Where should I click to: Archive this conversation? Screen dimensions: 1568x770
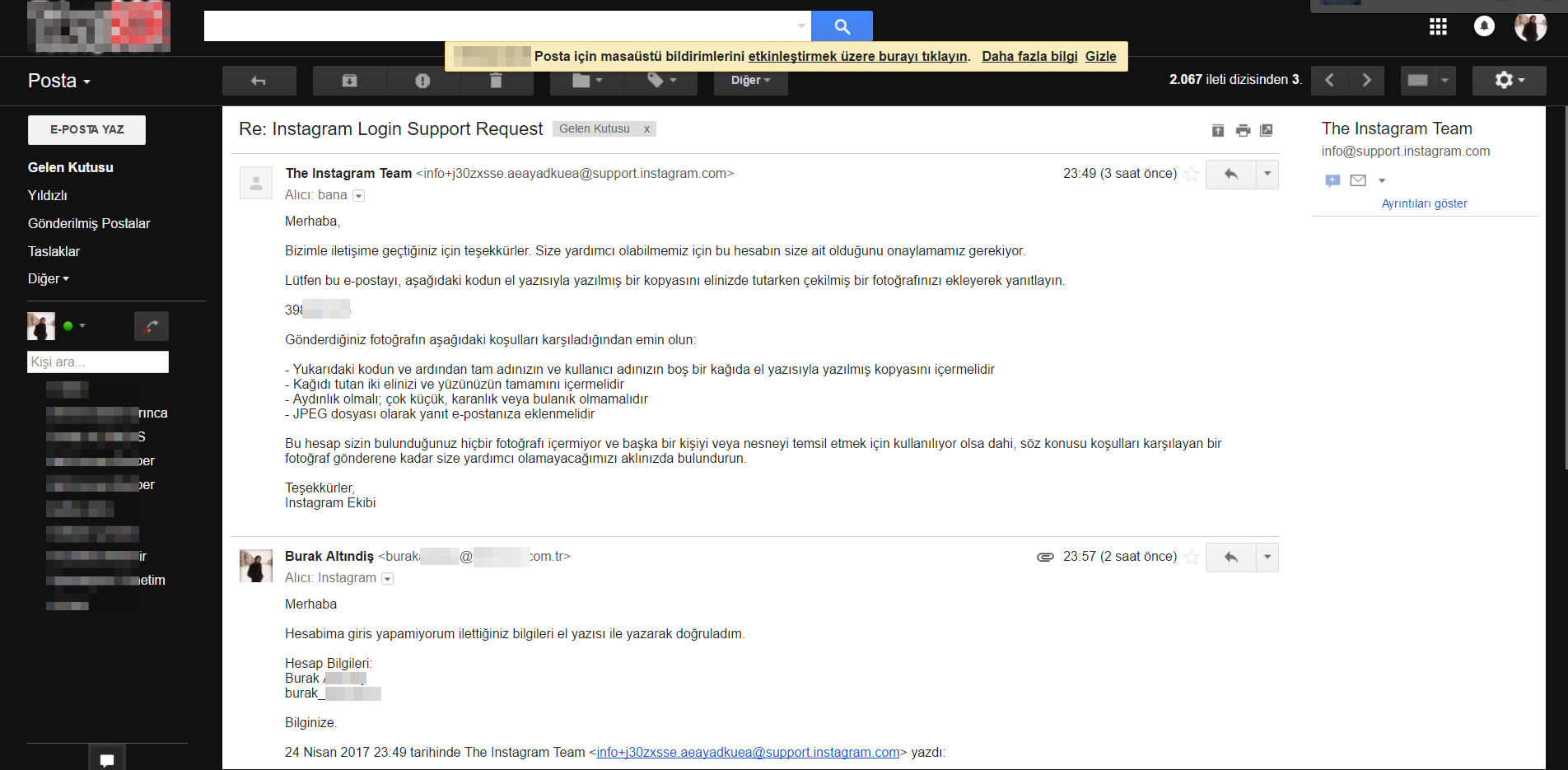point(349,81)
